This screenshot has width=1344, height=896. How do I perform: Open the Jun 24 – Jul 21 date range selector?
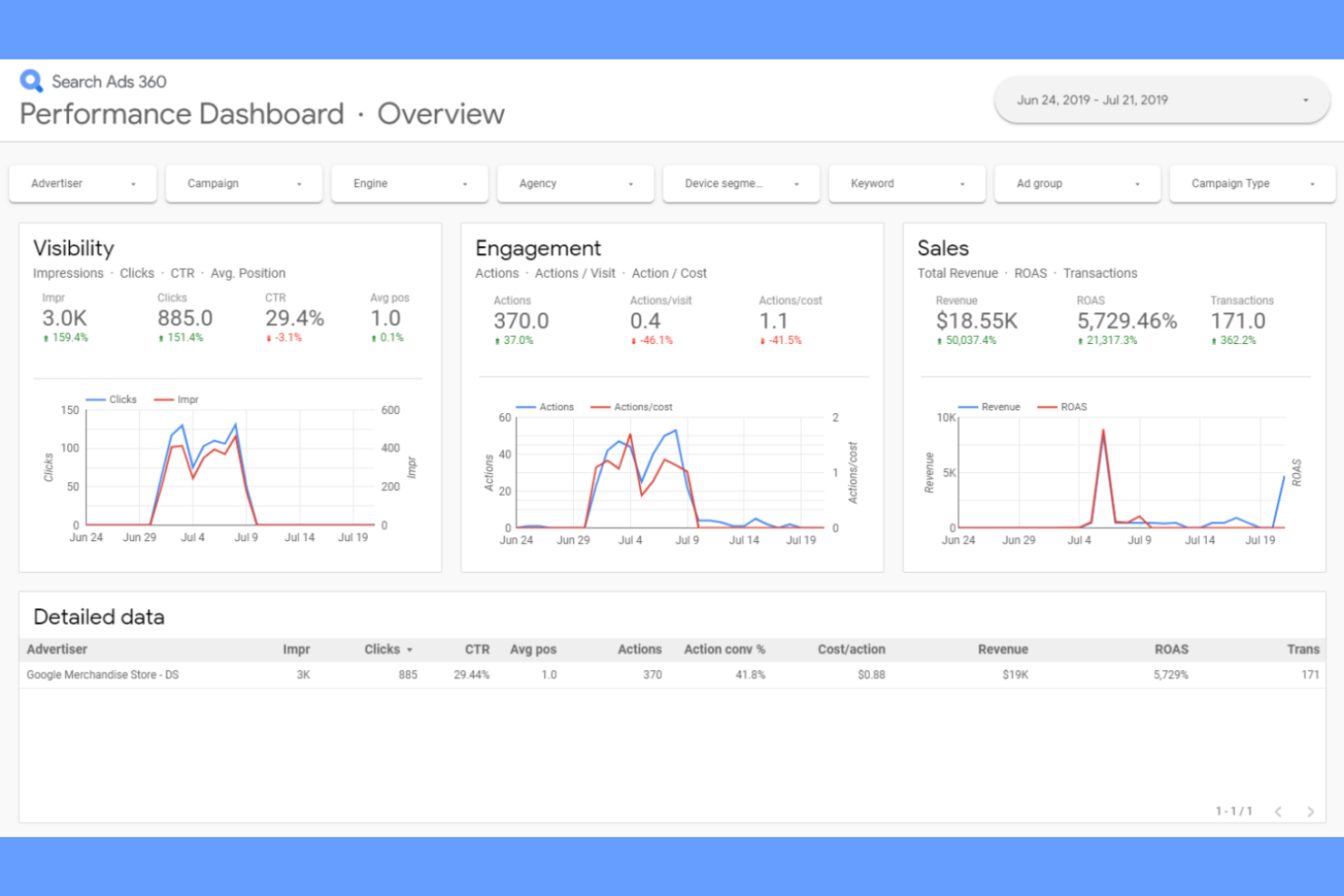tap(1161, 100)
